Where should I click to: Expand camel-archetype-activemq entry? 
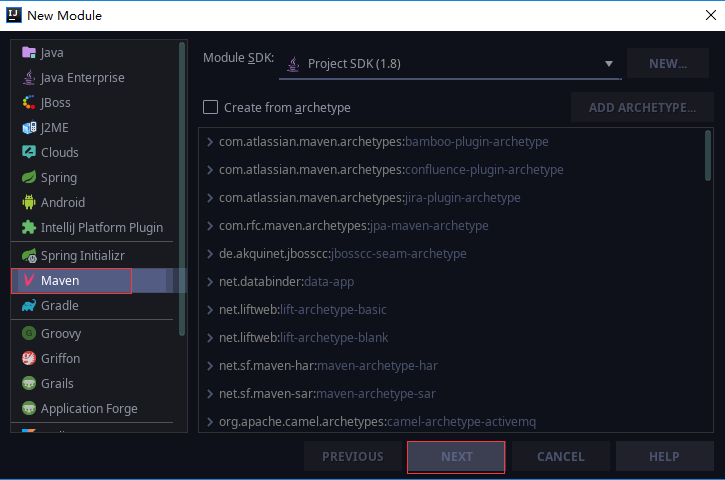click(x=210, y=422)
